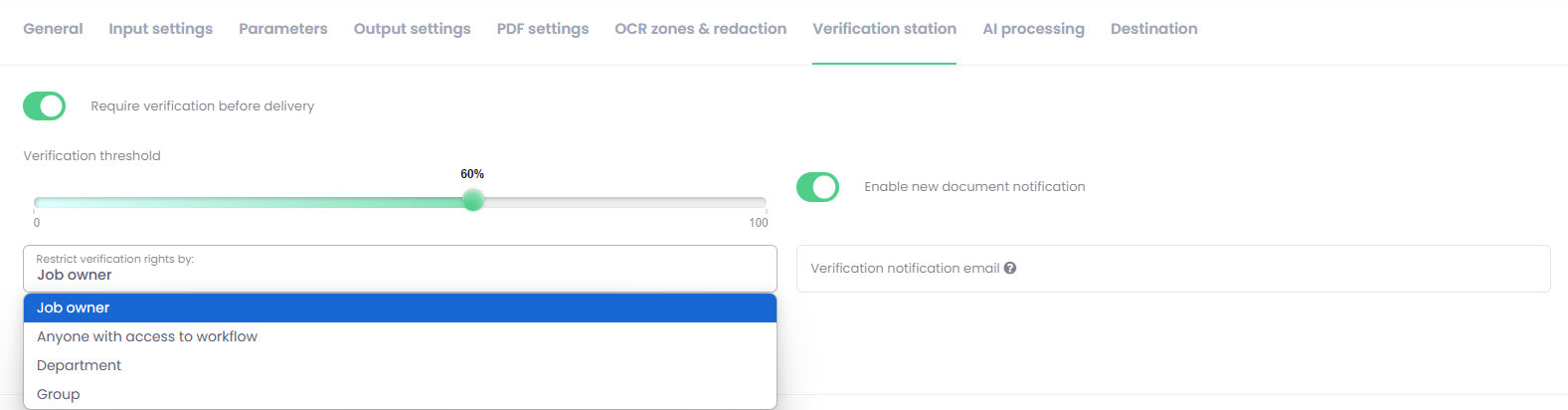Click the help icon beside Verification notification email

1010,268
